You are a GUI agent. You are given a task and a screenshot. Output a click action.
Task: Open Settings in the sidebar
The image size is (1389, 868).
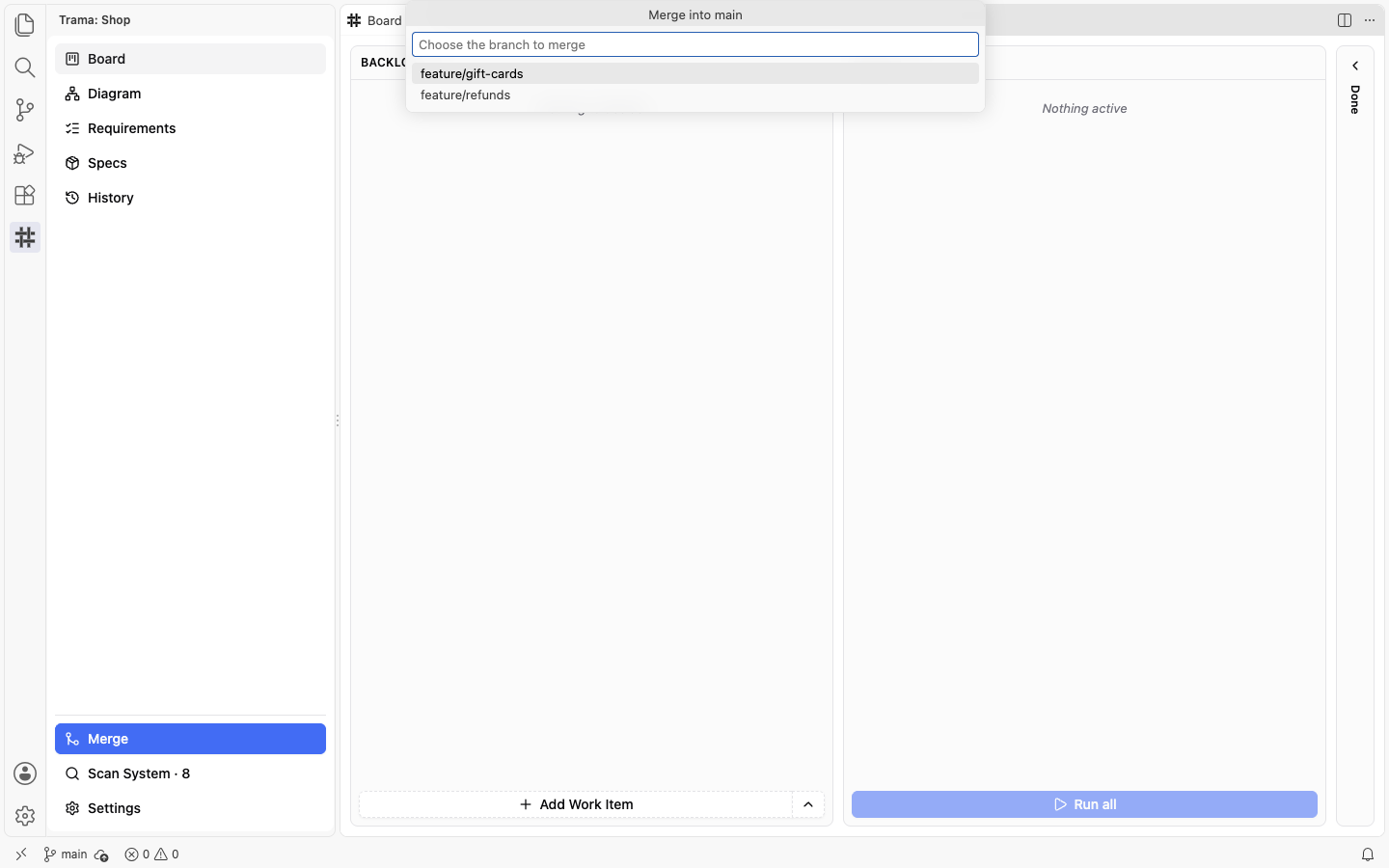pos(190,808)
